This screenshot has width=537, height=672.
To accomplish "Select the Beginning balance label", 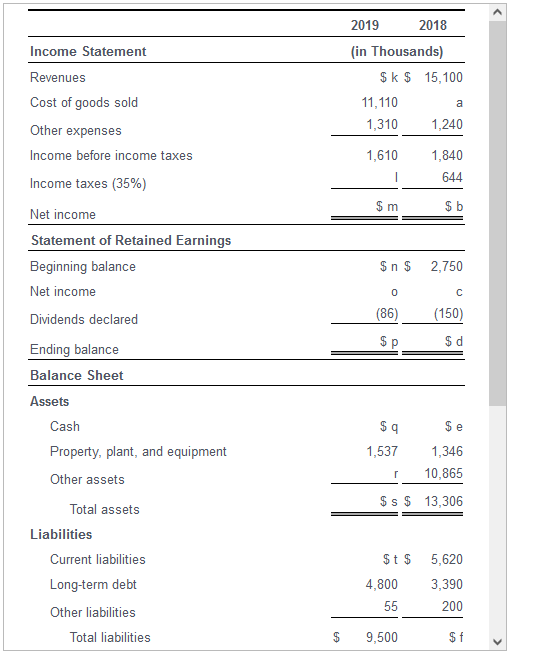I will coord(83,267).
